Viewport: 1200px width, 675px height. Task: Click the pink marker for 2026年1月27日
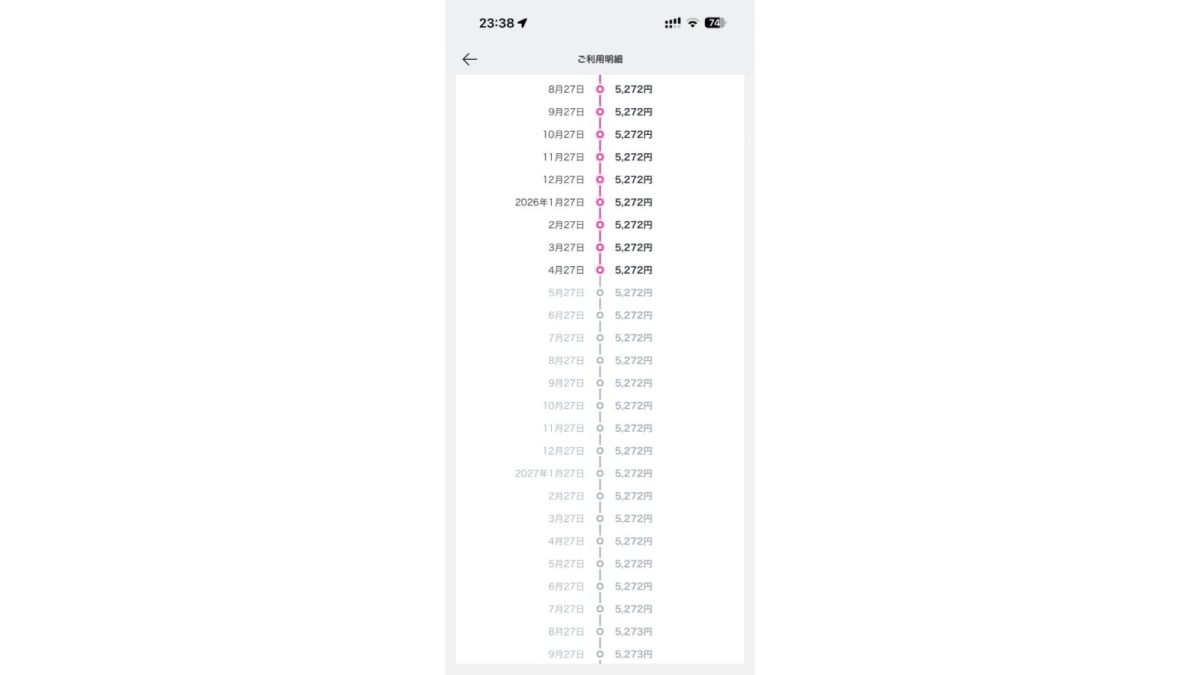pos(600,202)
